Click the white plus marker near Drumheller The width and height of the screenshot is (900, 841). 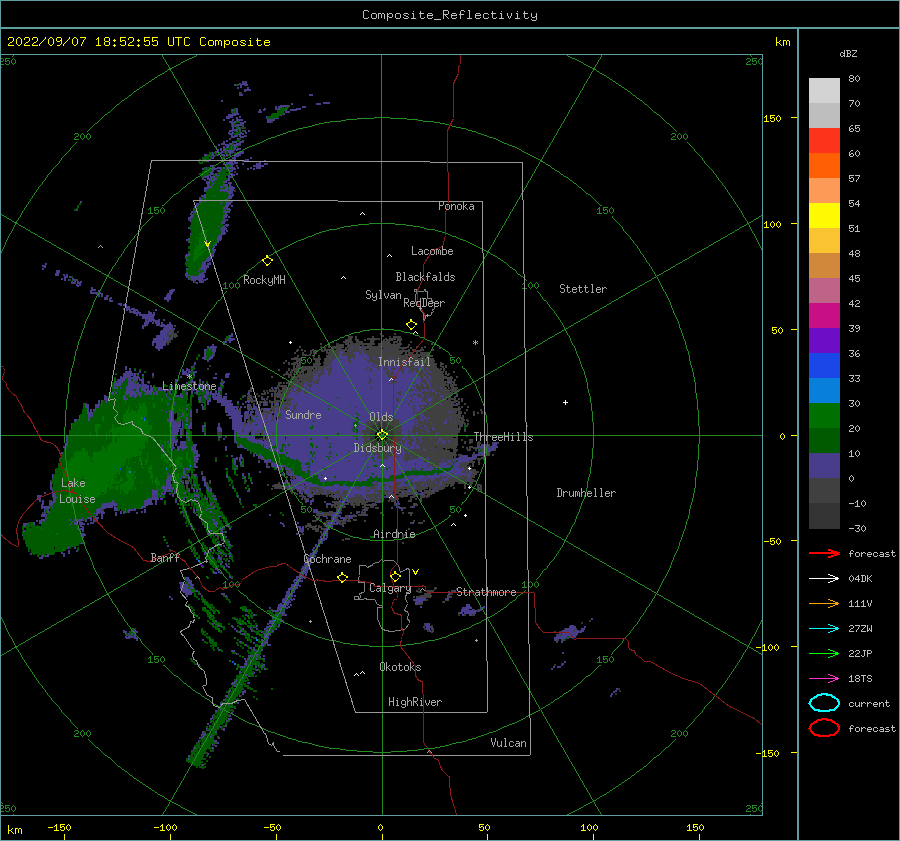565,402
